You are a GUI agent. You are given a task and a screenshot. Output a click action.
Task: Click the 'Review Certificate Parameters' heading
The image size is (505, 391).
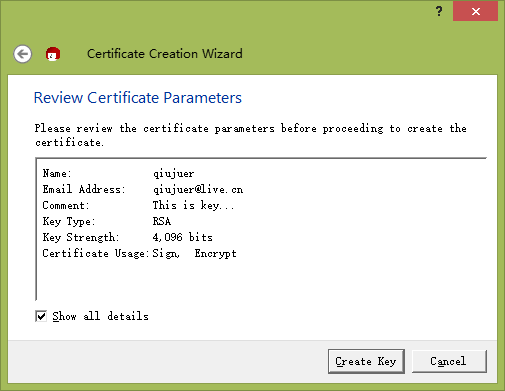[138, 98]
